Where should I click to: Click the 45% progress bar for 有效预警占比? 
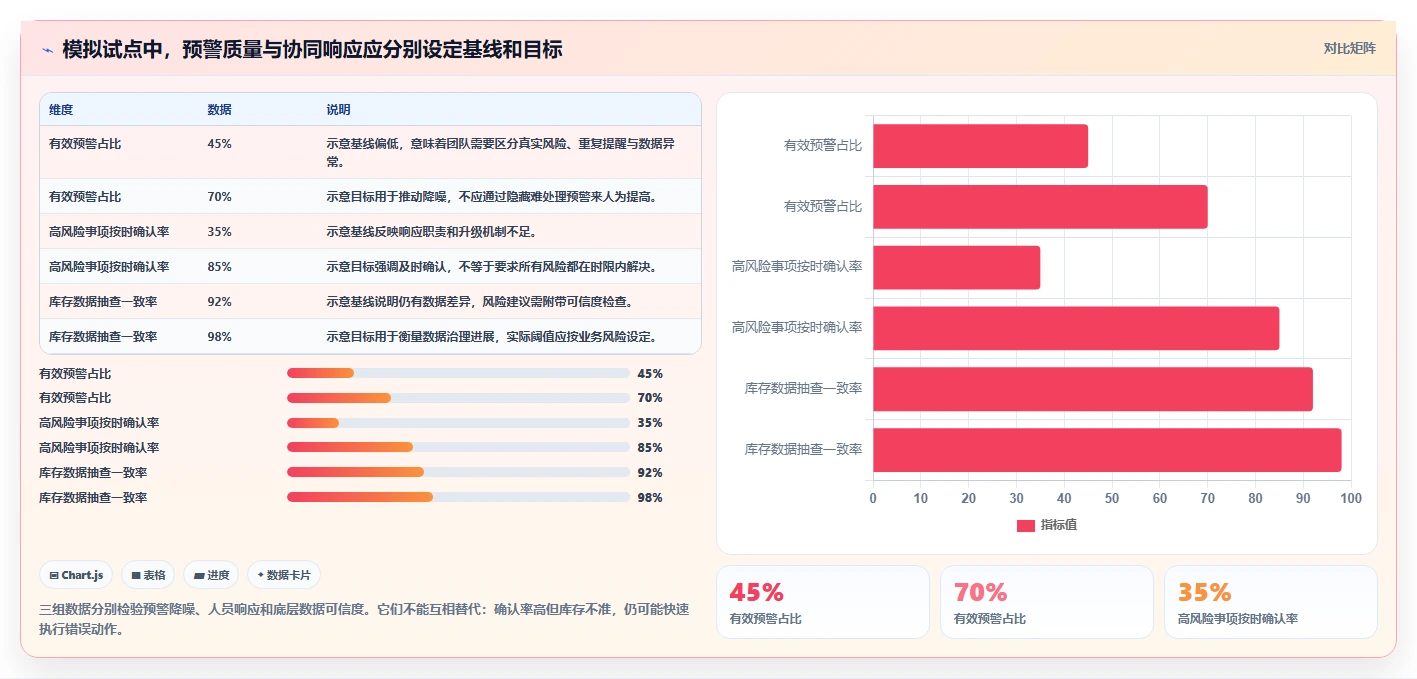pyautogui.click(x=458, y=373)
